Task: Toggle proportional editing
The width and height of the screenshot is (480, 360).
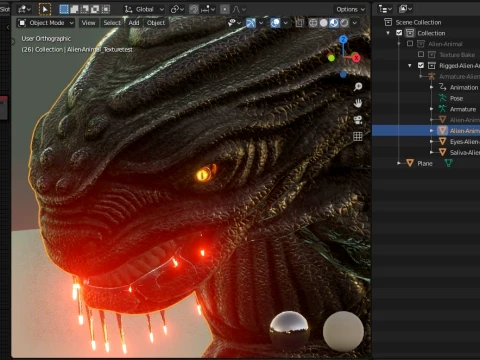Action: point(225,9)
